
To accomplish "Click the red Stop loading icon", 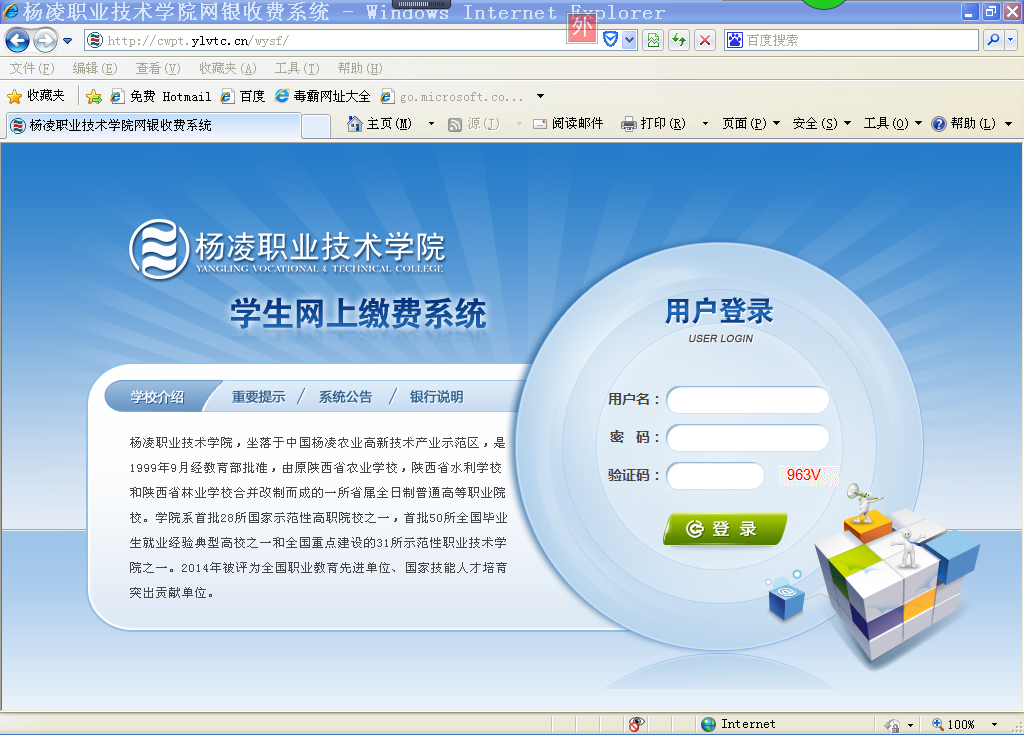I will (x=705, y=41).
